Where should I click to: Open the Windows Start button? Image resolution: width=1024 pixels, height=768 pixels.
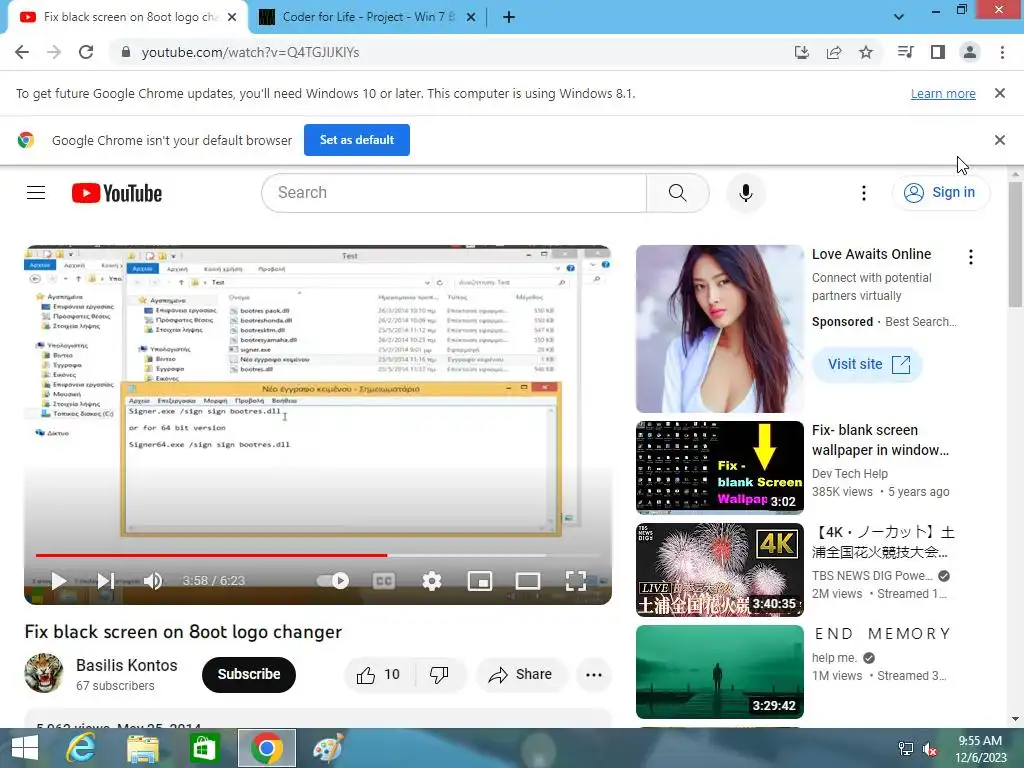[25, 748]
